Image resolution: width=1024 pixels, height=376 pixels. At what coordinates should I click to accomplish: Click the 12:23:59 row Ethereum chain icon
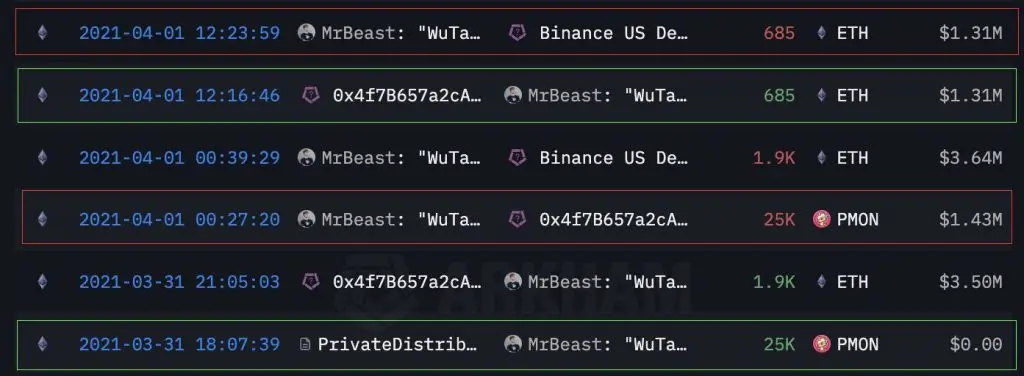[x=42, y=33]
